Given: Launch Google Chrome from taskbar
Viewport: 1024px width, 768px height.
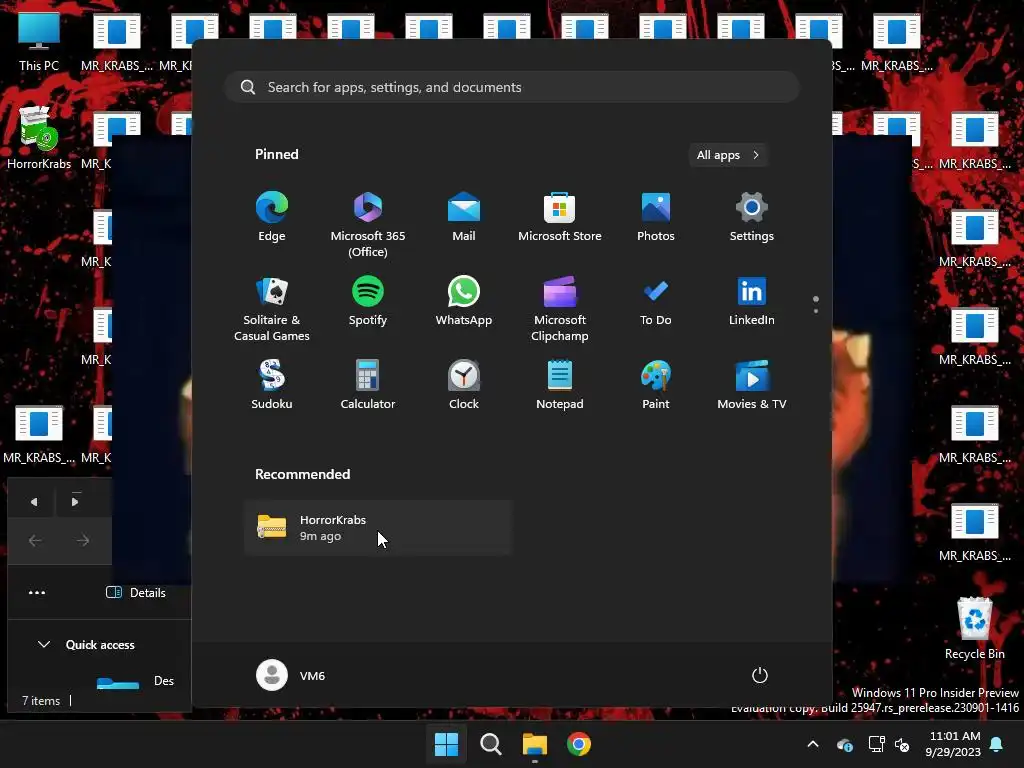Looking at the screenshot, I should [579, 744].
